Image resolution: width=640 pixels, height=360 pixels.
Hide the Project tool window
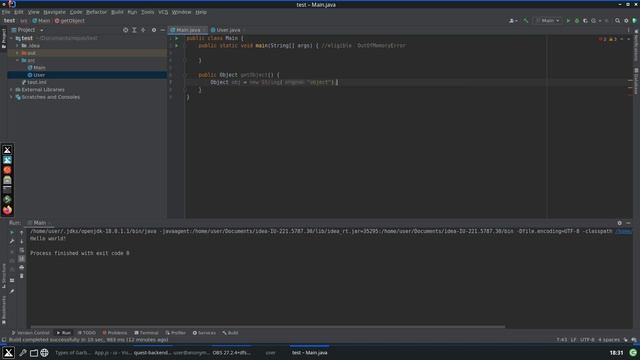pos(162,30)
